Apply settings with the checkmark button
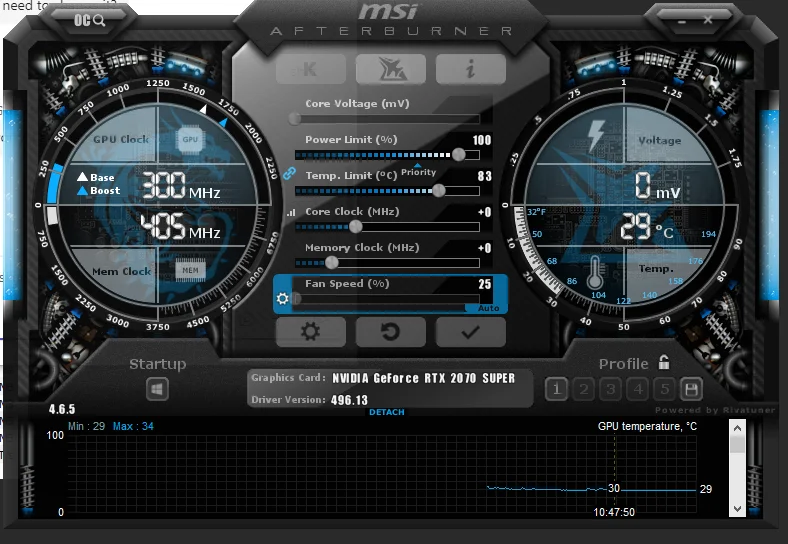Viewport: 788px width, 544px height. (x=470, y=332)
